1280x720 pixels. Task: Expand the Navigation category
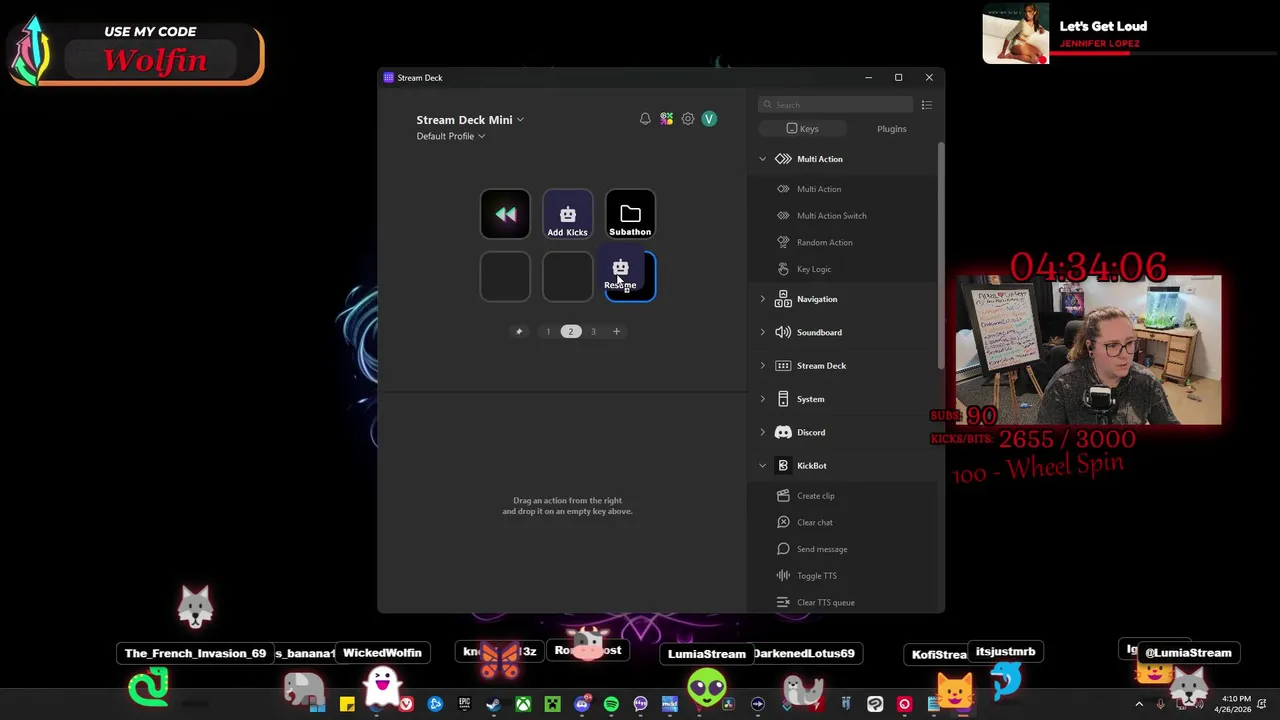pos(763,299)
